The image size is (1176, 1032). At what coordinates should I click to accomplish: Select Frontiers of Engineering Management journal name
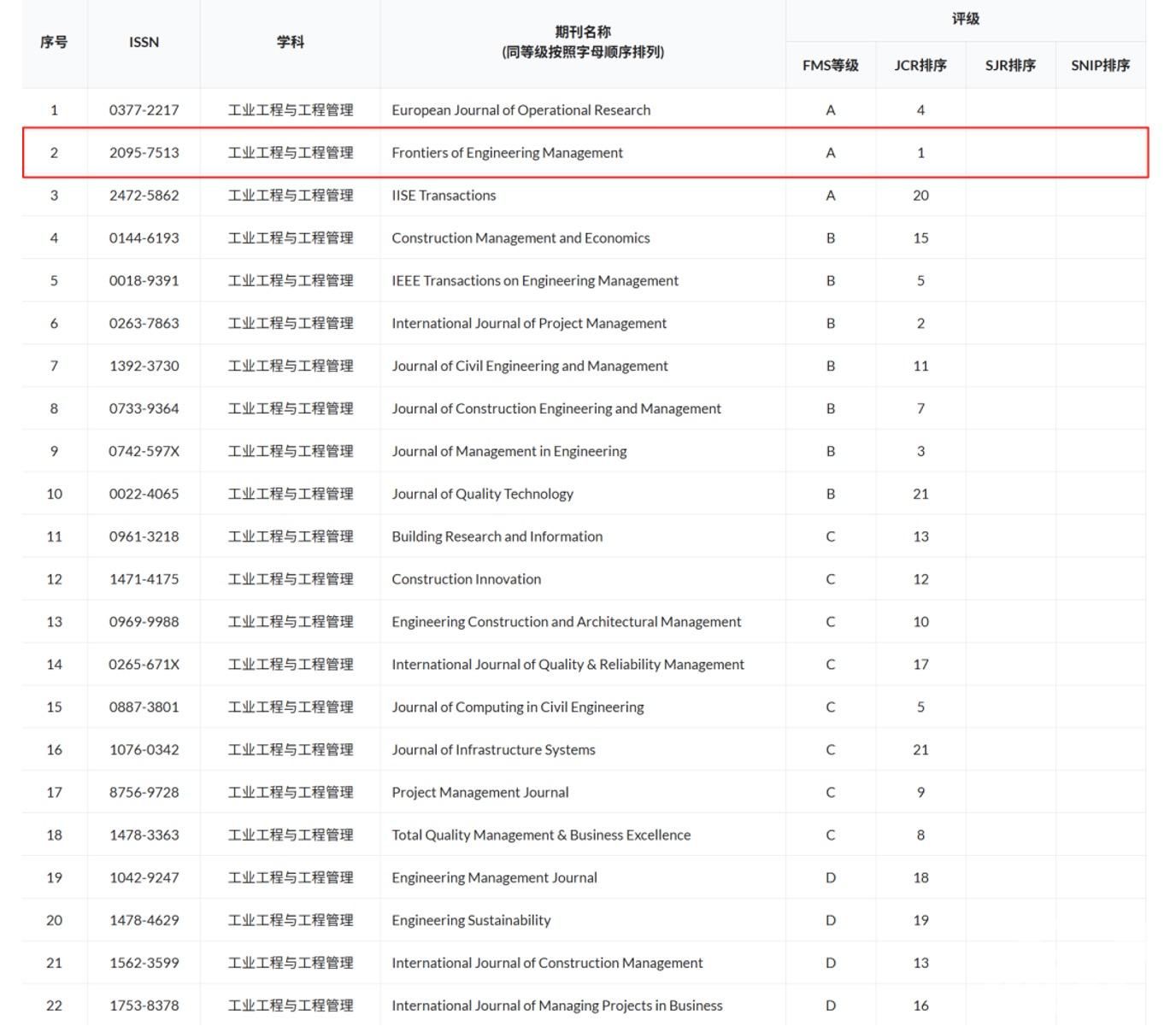tap(507, 153)
